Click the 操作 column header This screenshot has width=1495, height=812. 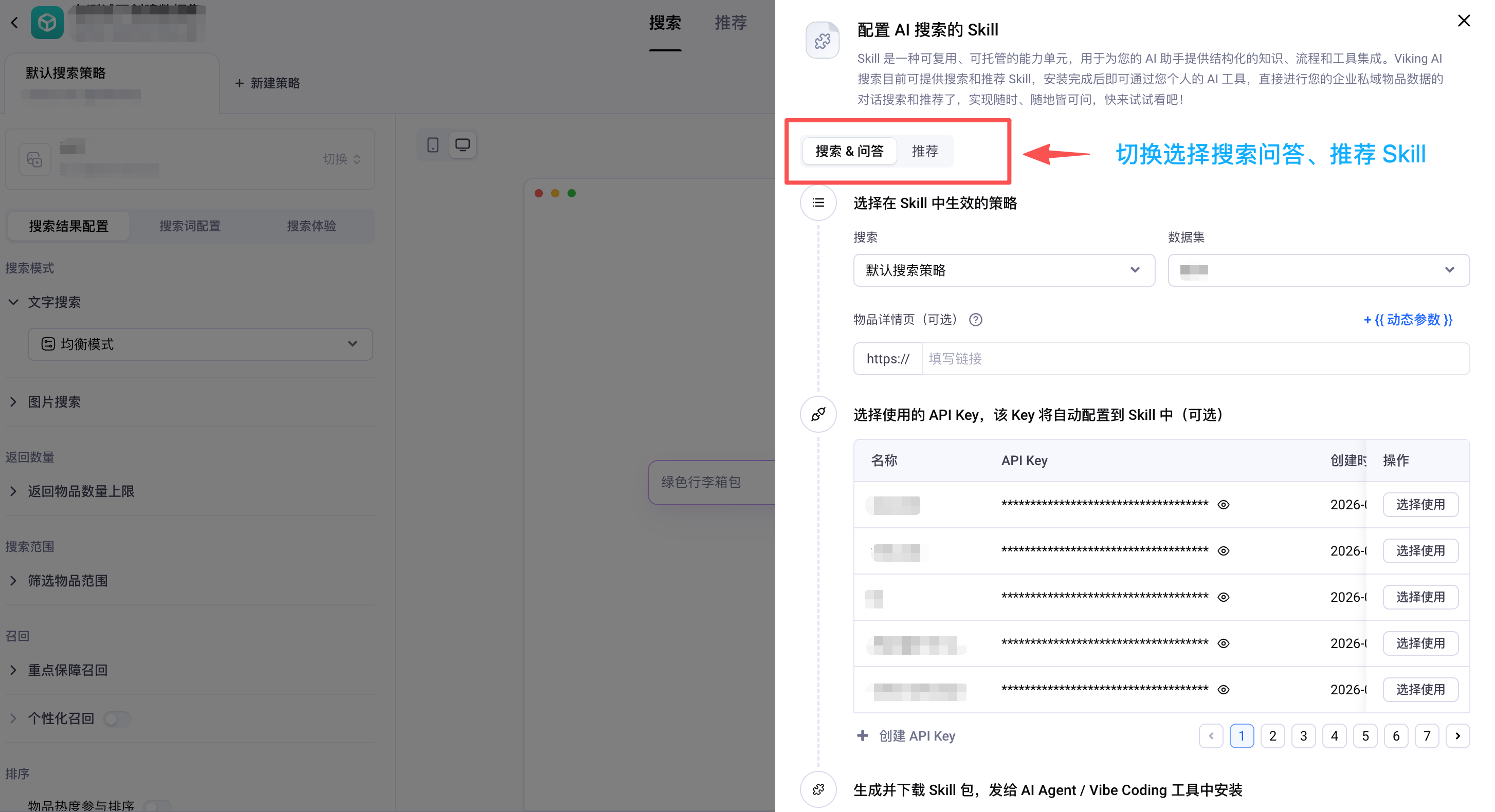point(1396,460)
